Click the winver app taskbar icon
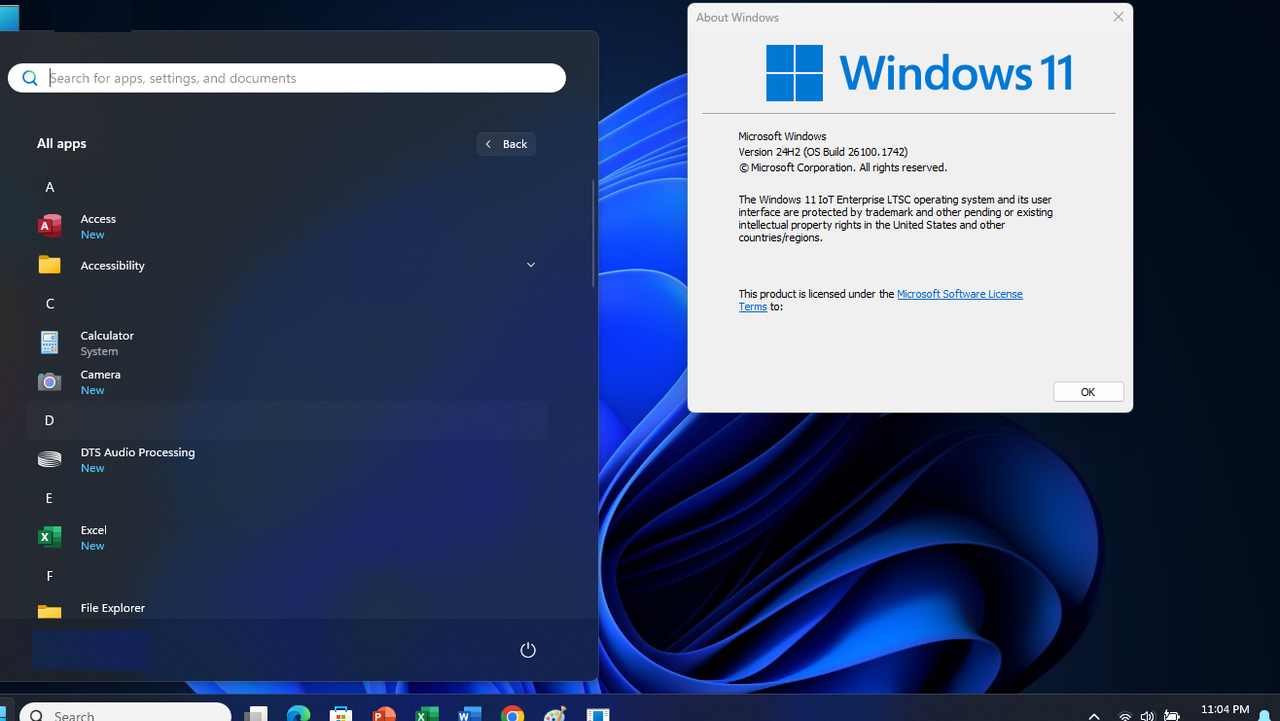This screenshot has height=721, width=1280. (598, 713)
